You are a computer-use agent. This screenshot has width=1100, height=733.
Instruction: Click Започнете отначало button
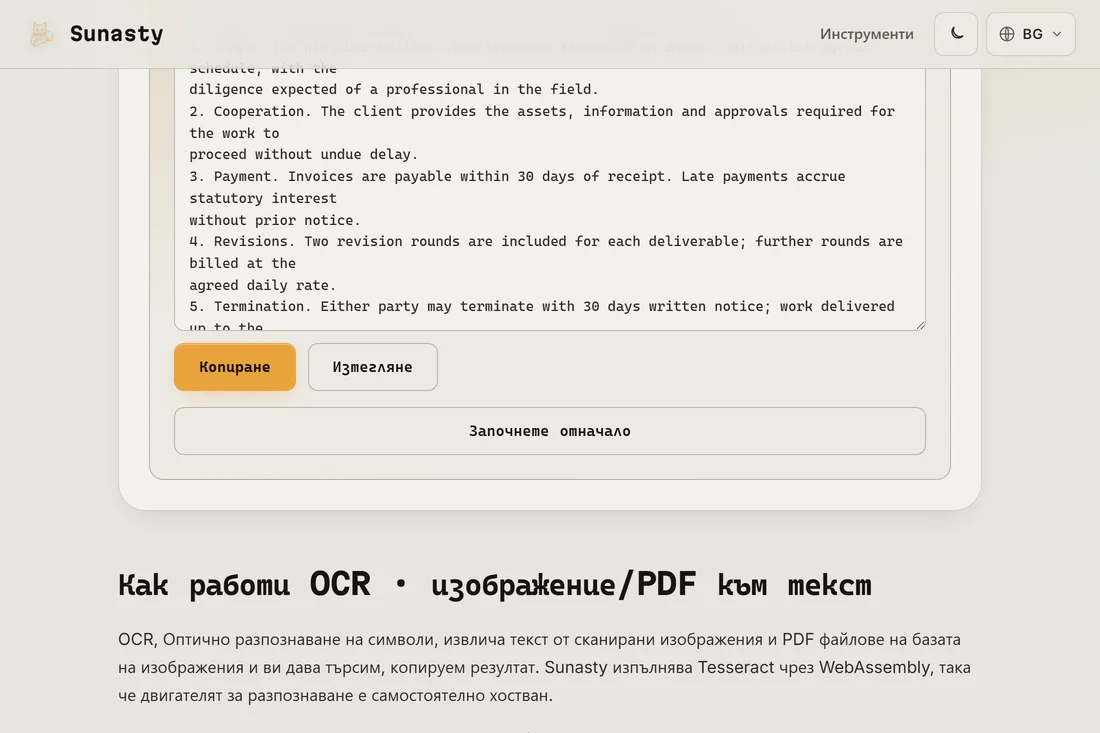click(549, 431)
